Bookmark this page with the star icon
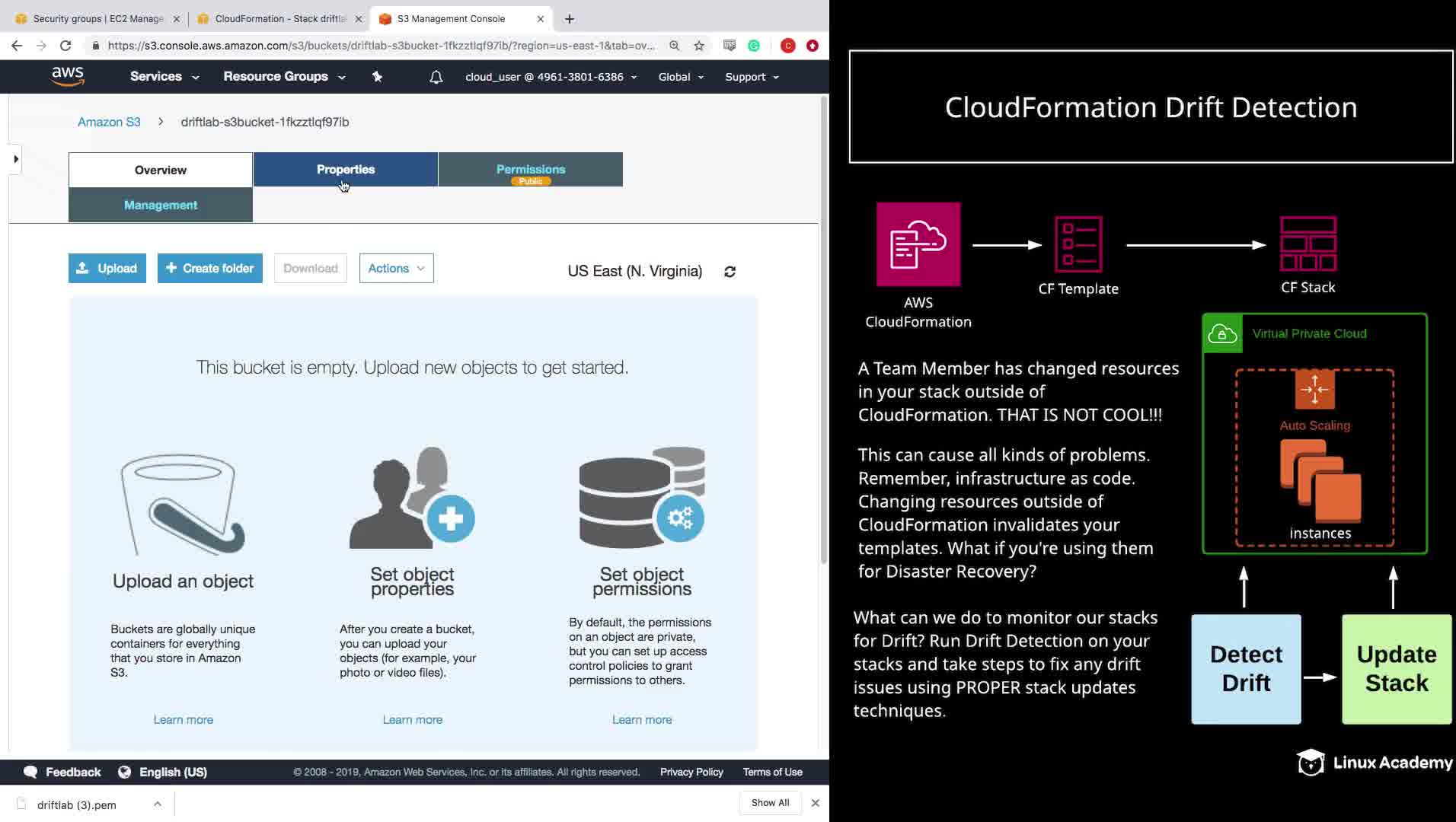 click(x=699, y=46)
